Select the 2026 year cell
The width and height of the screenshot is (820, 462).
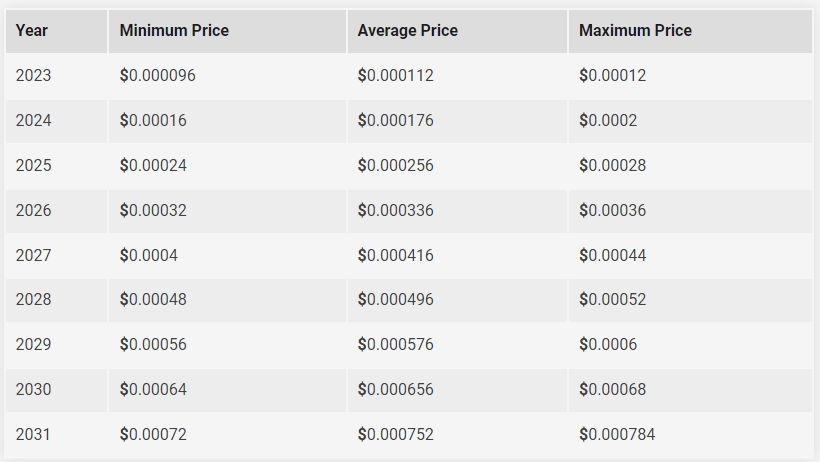56,211
